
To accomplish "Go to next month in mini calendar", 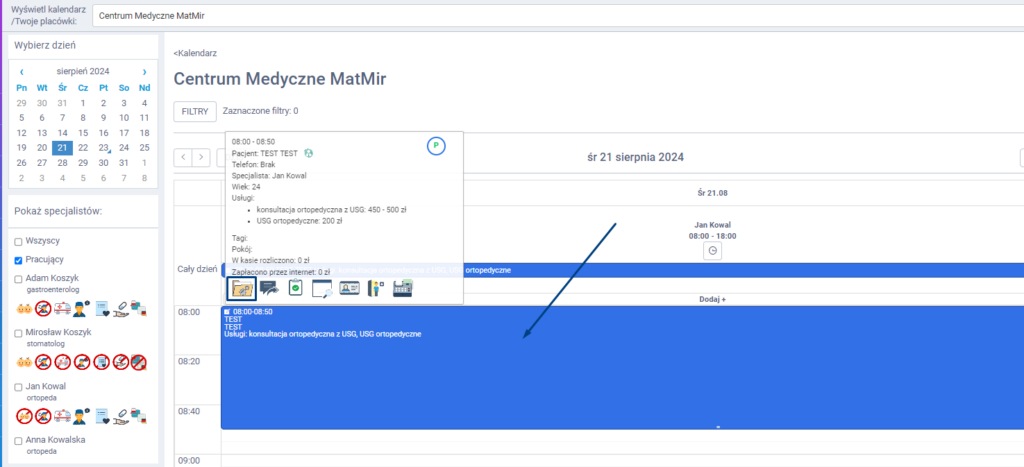I will pyautogui.click(x=144, y=72).
